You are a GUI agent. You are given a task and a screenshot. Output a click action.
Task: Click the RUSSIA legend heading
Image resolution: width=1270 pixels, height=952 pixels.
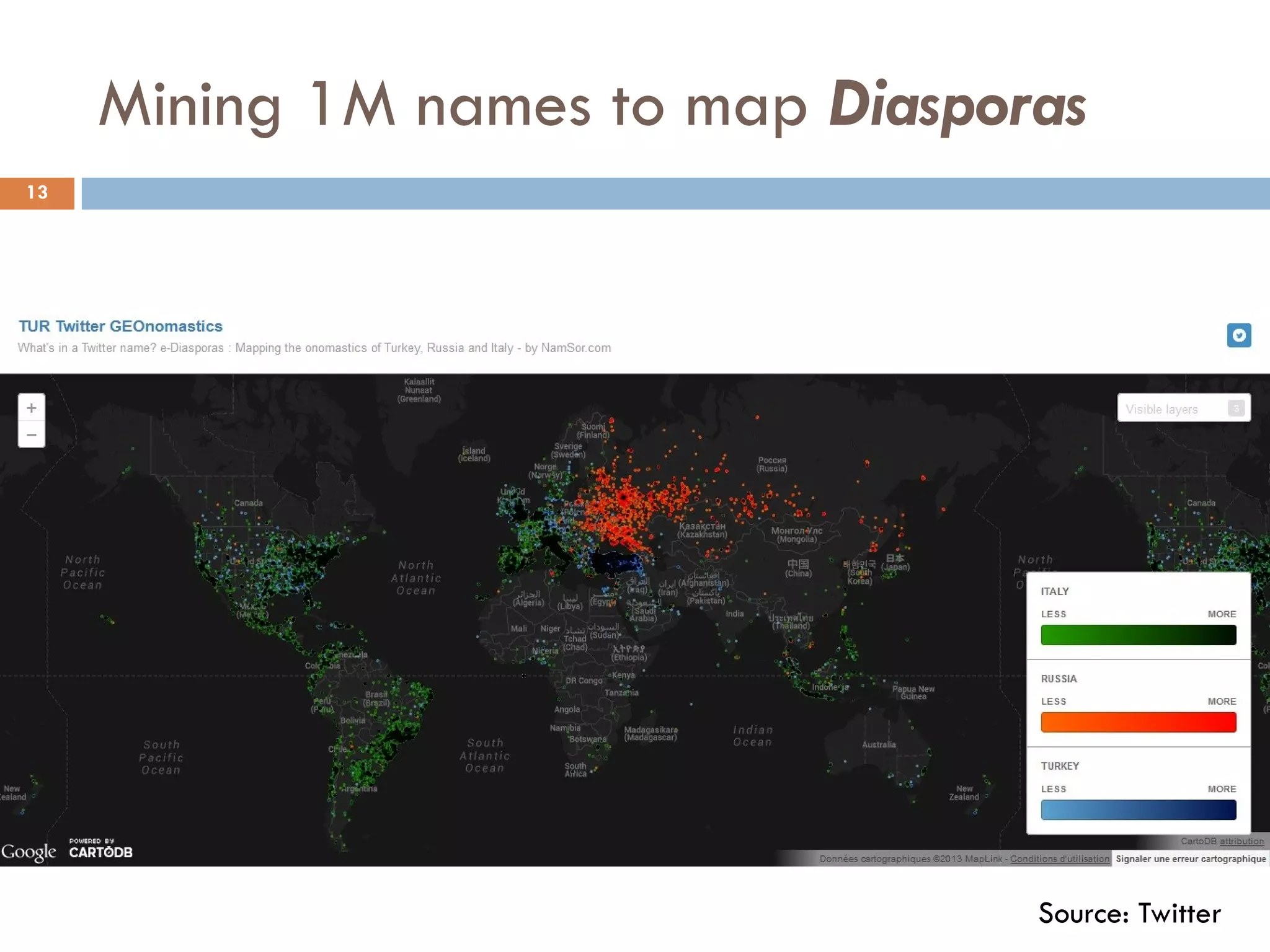coord(1059,679)
